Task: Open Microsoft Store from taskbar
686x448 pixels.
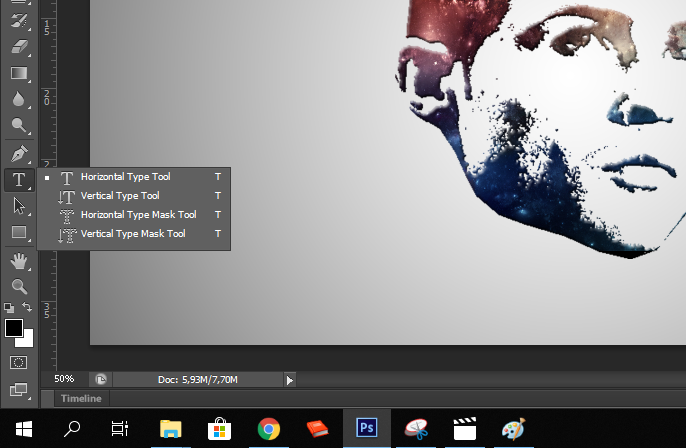Action: [x=220, y=429]
